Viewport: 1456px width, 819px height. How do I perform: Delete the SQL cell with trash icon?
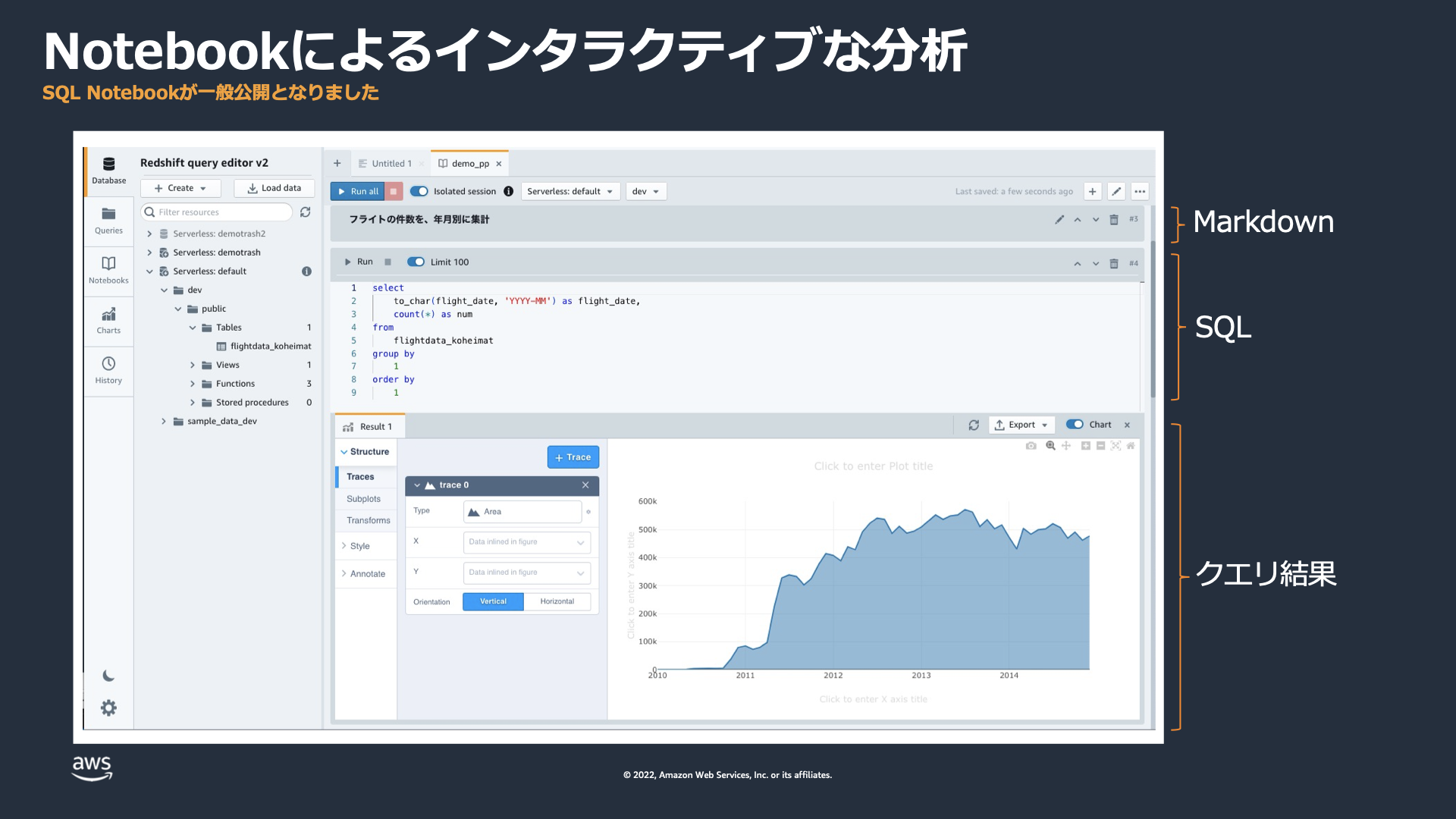point(1113,263)
